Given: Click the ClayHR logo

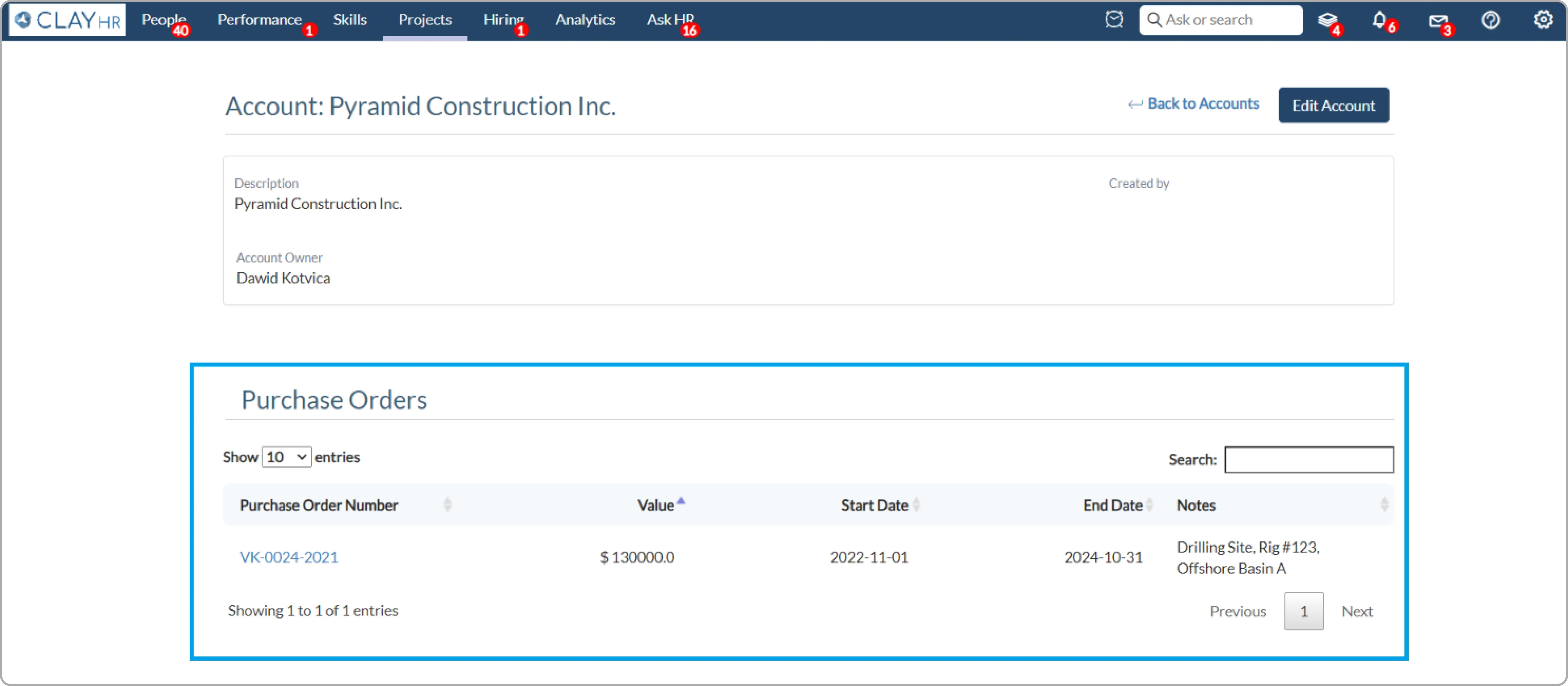Looking at the screenshot, I should tap(68, 20).
